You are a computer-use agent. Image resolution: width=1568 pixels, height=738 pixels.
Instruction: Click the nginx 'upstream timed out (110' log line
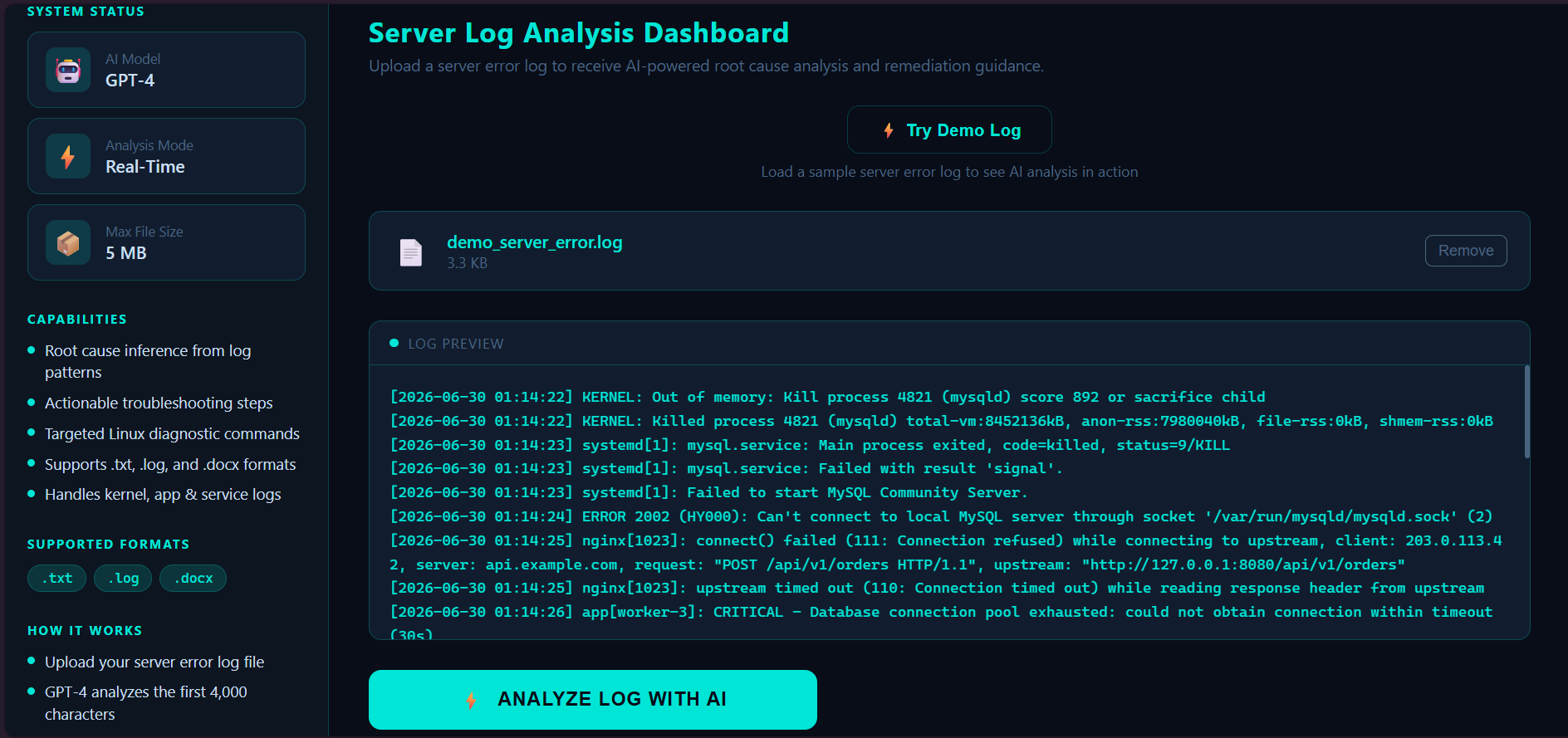(x=937, y=589)
